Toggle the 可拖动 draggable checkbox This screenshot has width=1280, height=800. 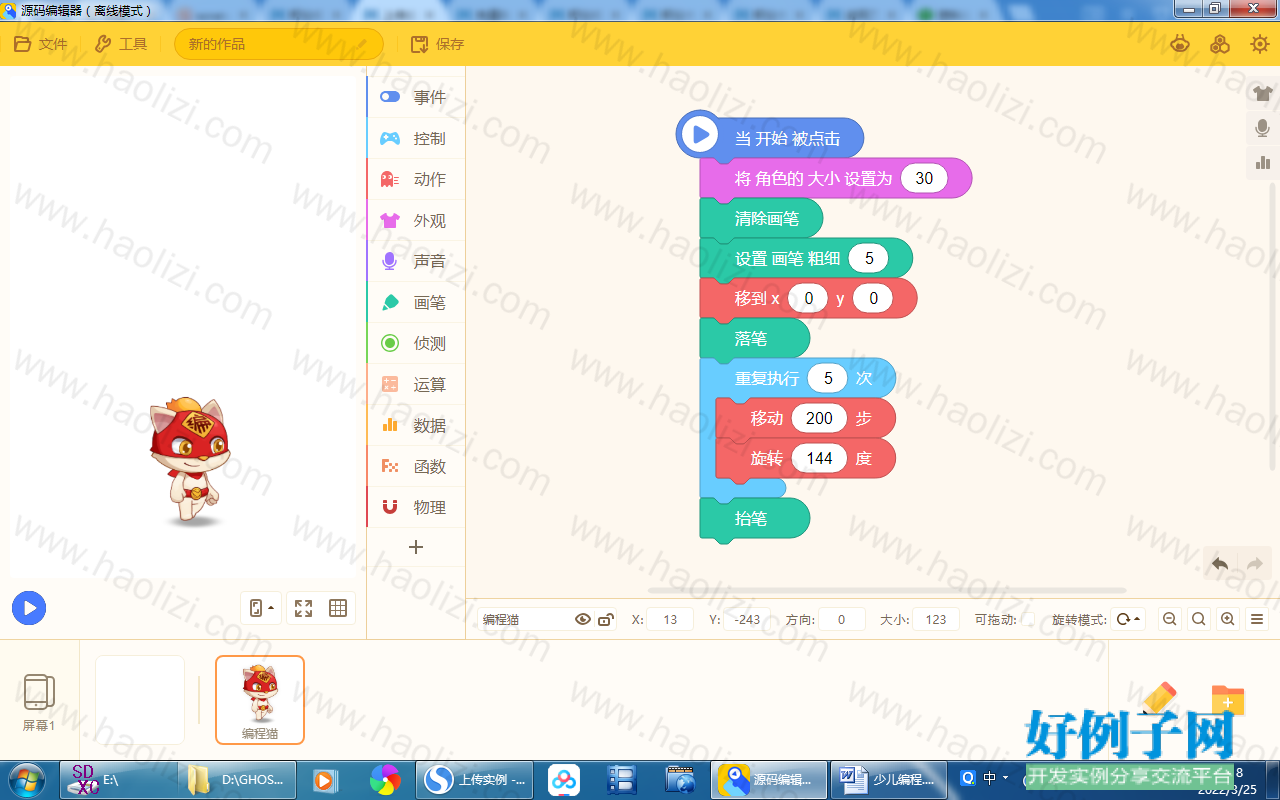coord(1027,620)
